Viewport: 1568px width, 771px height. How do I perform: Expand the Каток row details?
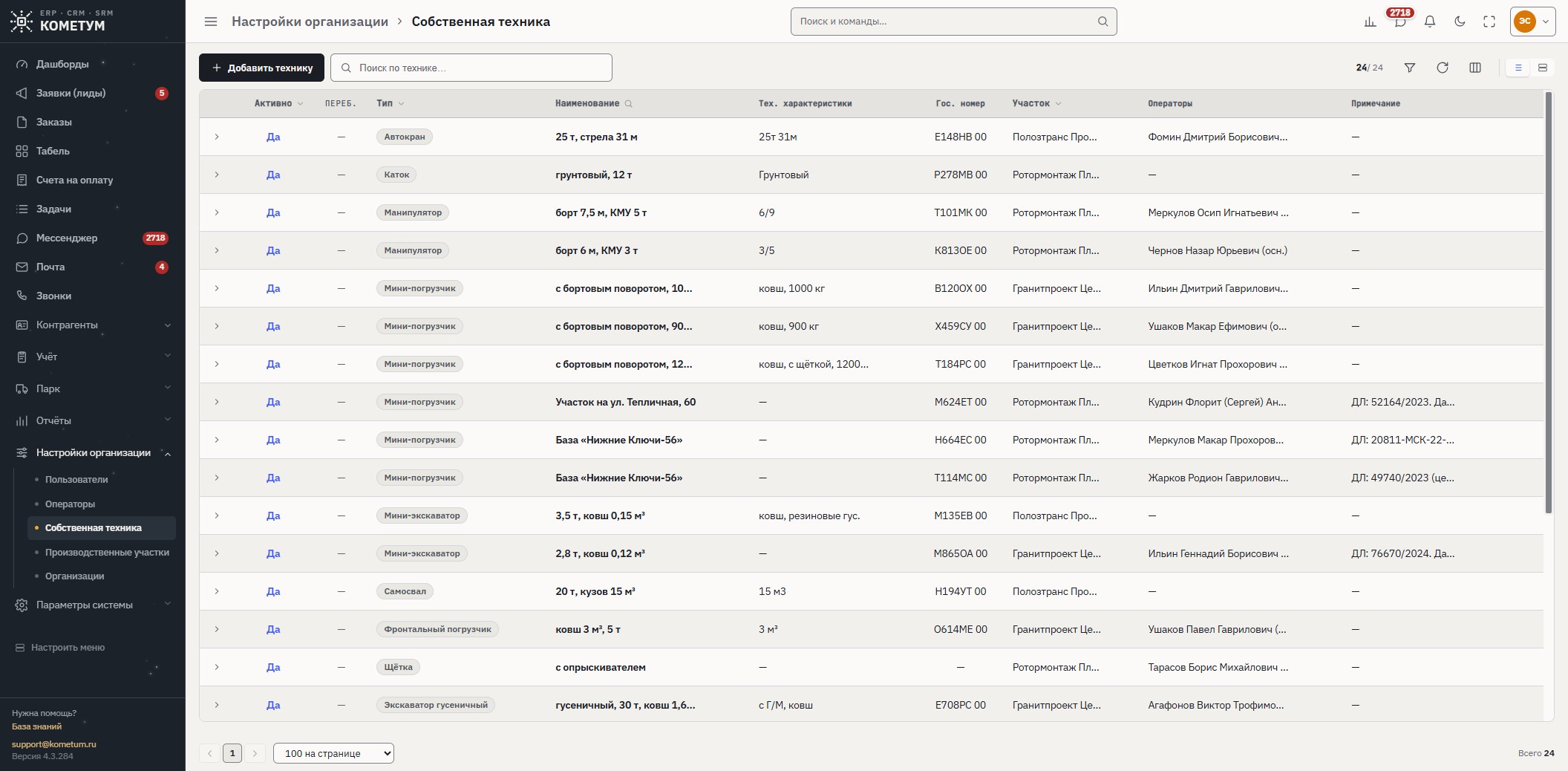click(x=217, y=175)
